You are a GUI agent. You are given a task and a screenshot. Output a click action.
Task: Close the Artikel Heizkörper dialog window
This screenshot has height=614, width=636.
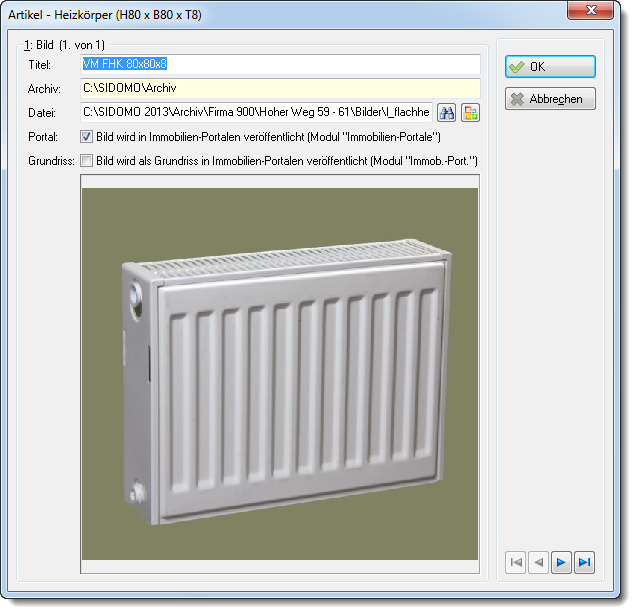pyautogui.click(x=590, y=10)
